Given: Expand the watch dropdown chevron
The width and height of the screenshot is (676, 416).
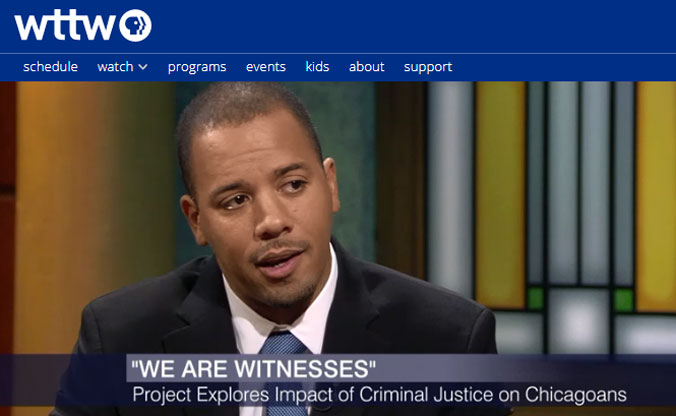Looking at the screenshot, I should (x=143, y=67).
